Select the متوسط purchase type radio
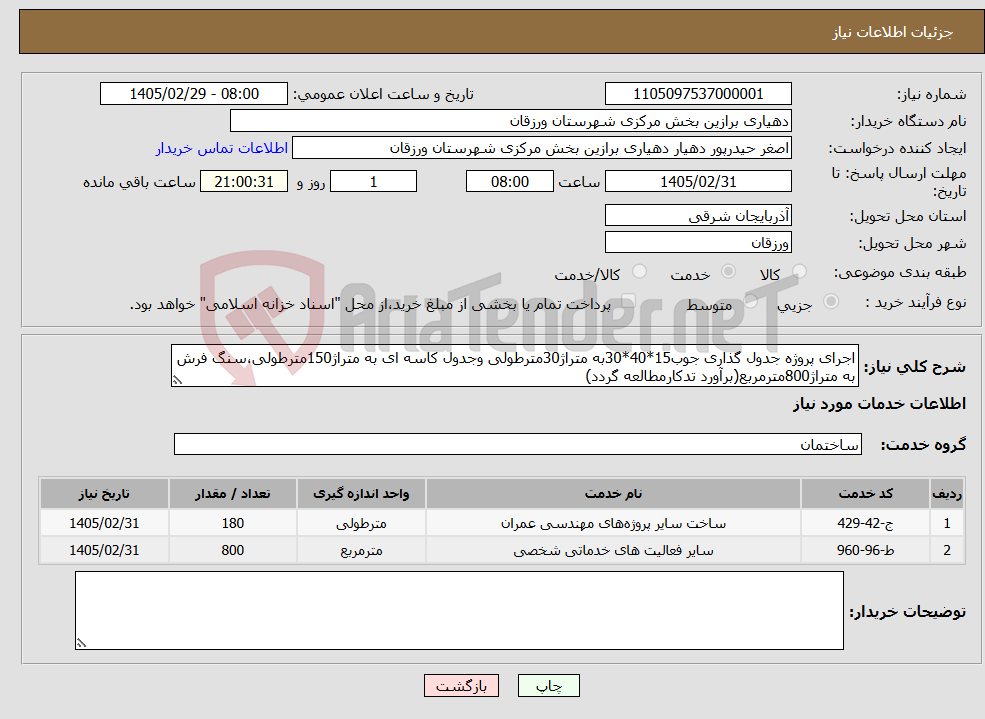Viewport: 985px width, 719px height. 751,301
